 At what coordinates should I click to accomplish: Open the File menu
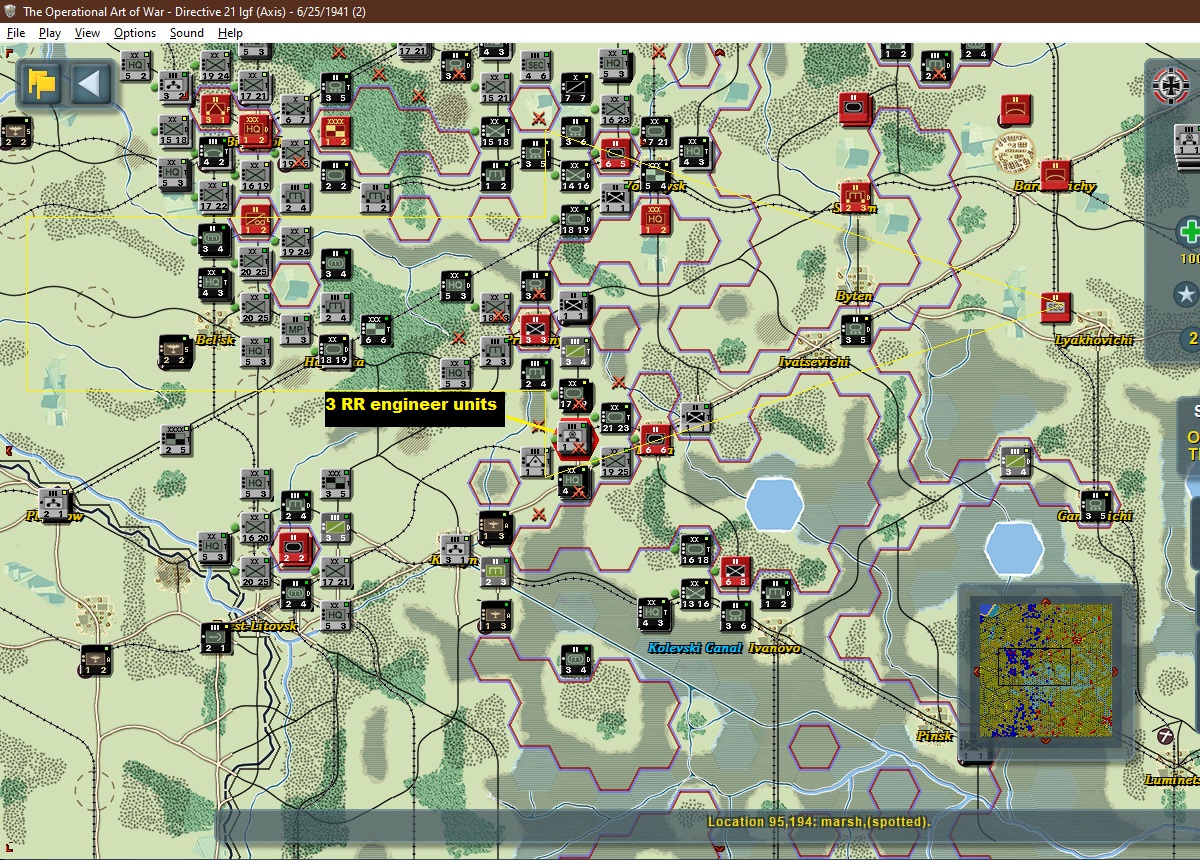[15, 33]
